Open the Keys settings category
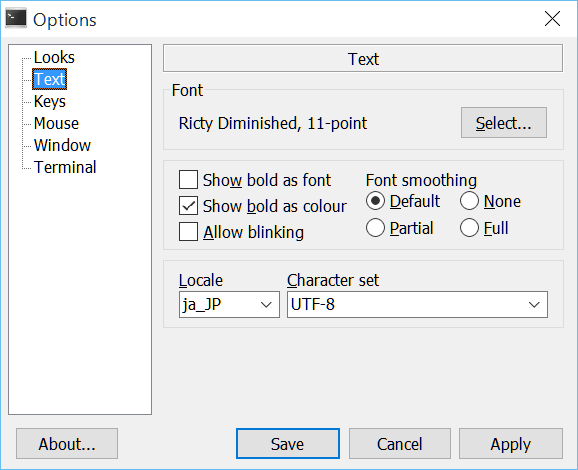This screenshot has height=470, width=578. click(x=50, y=101)
